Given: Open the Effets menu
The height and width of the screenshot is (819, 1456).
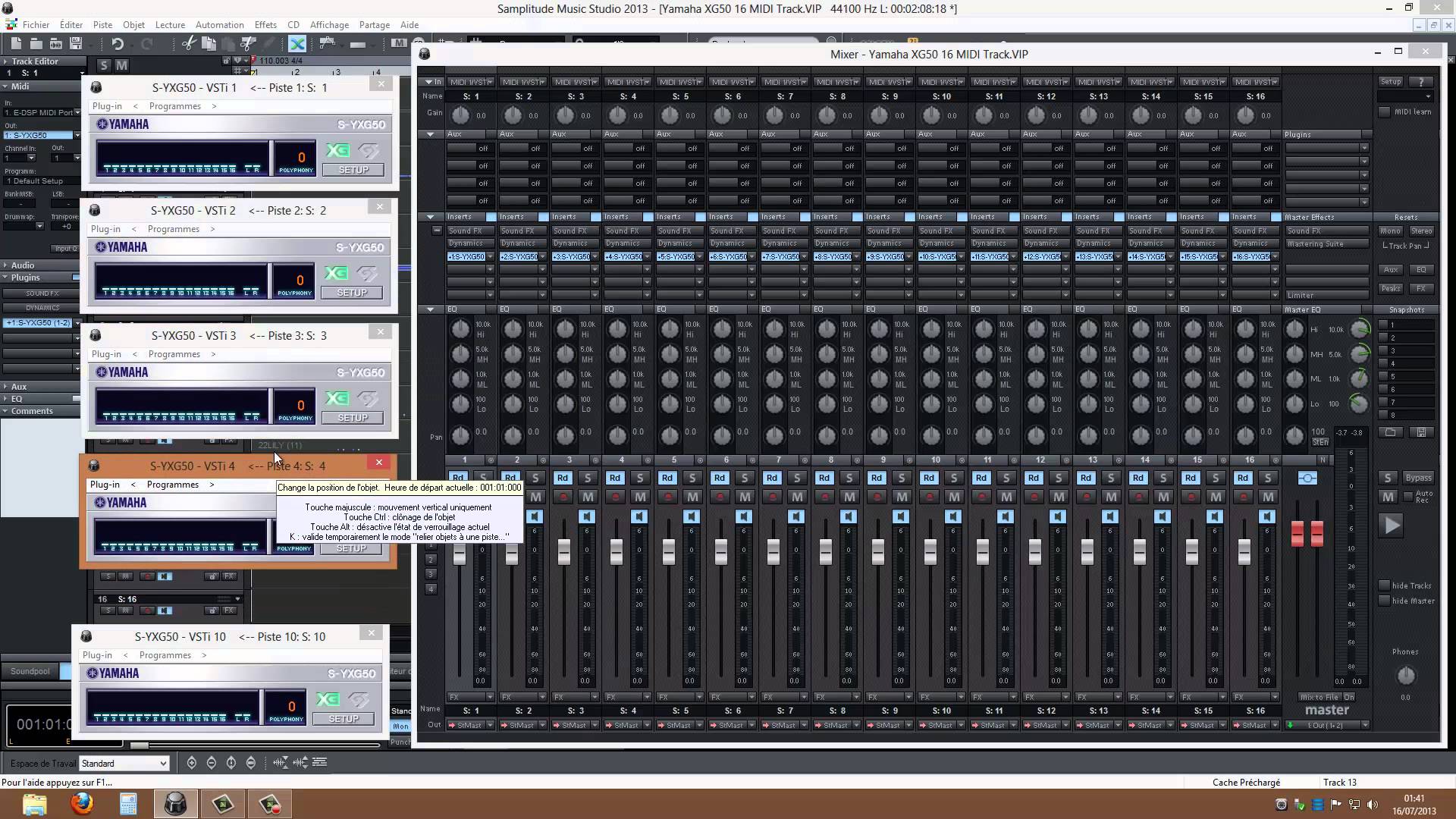Looking at the screenshot, I should (x=265, y=24).
